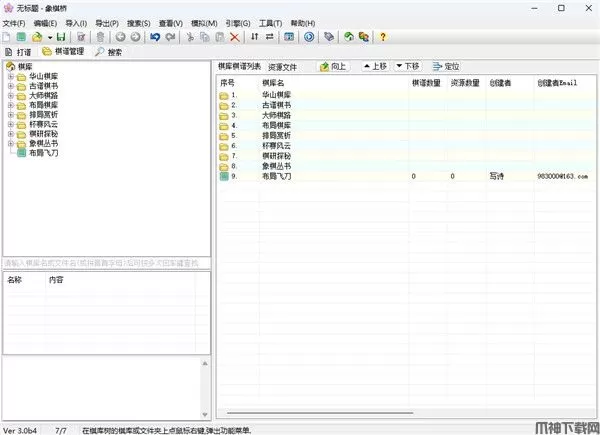Click the edit properties icon in toolbar

81,37
